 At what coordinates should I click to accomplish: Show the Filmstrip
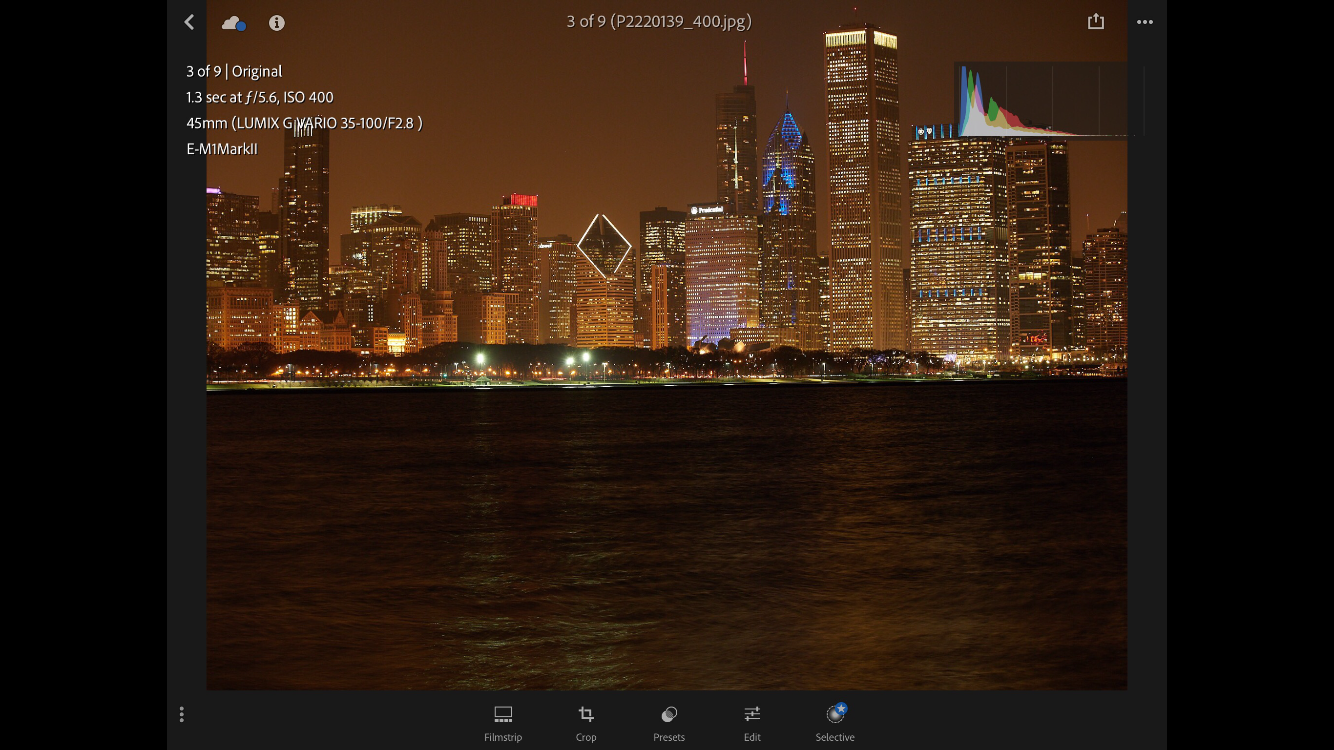pos(503,722)
